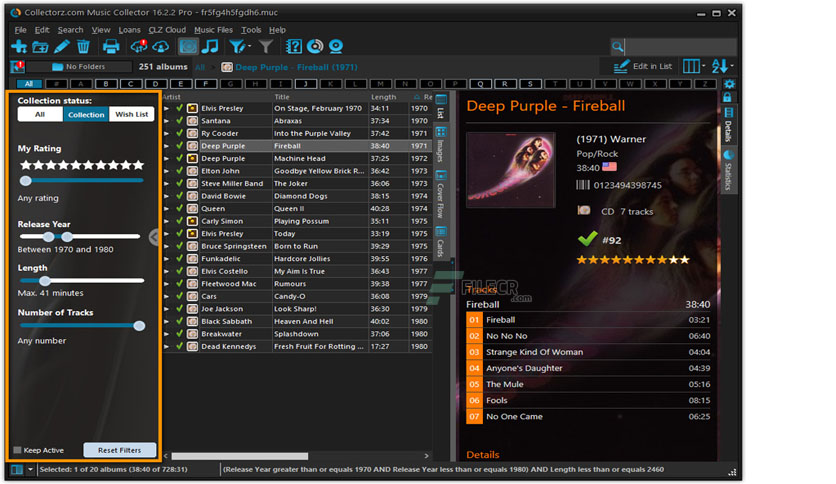
Task: Click the Title column header
Action: pyautogui.click(x=282, y=97)
